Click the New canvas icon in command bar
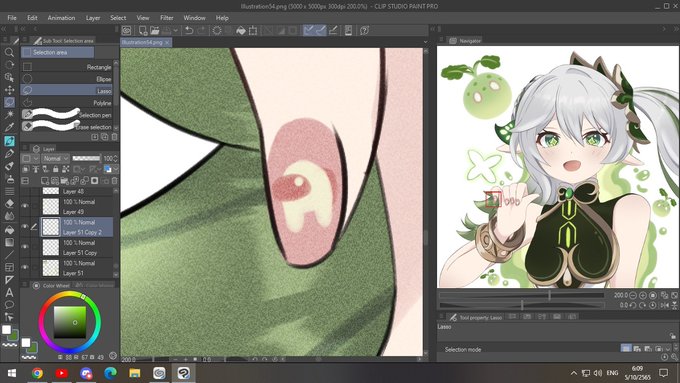 pos(143,30)
